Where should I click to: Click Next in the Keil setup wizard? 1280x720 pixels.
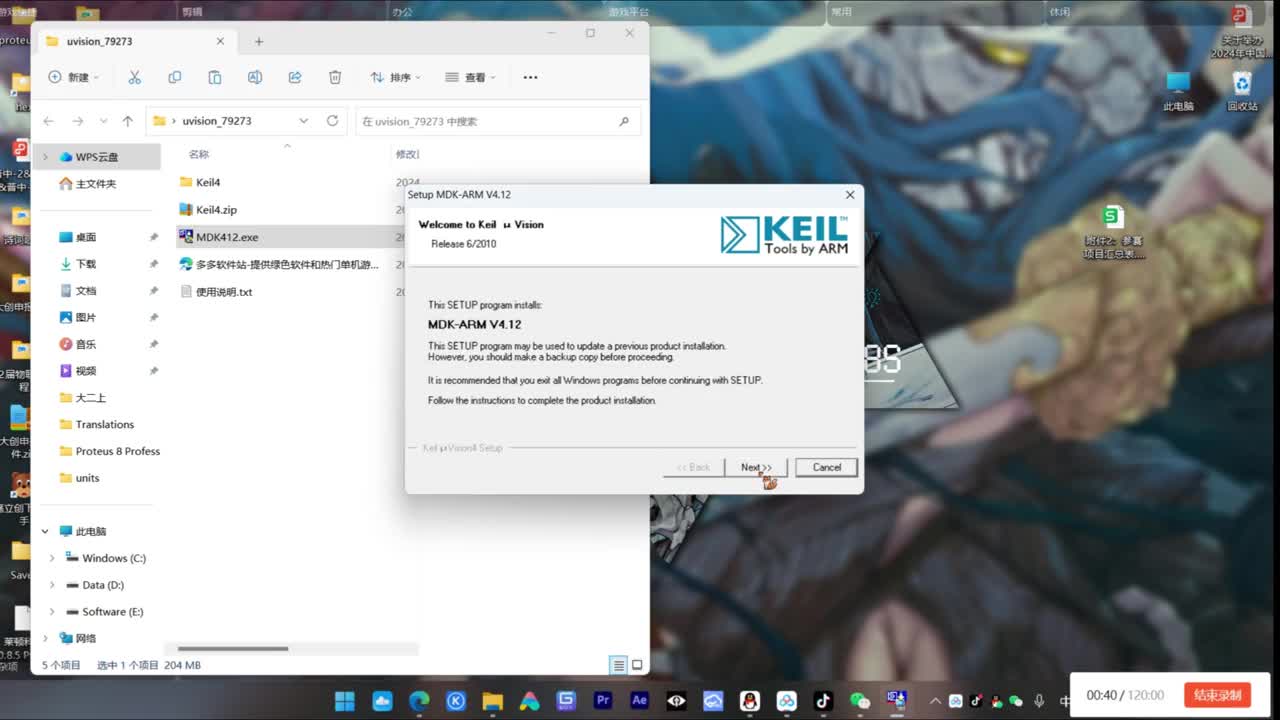pyautogui.click(x=755, y=467)
